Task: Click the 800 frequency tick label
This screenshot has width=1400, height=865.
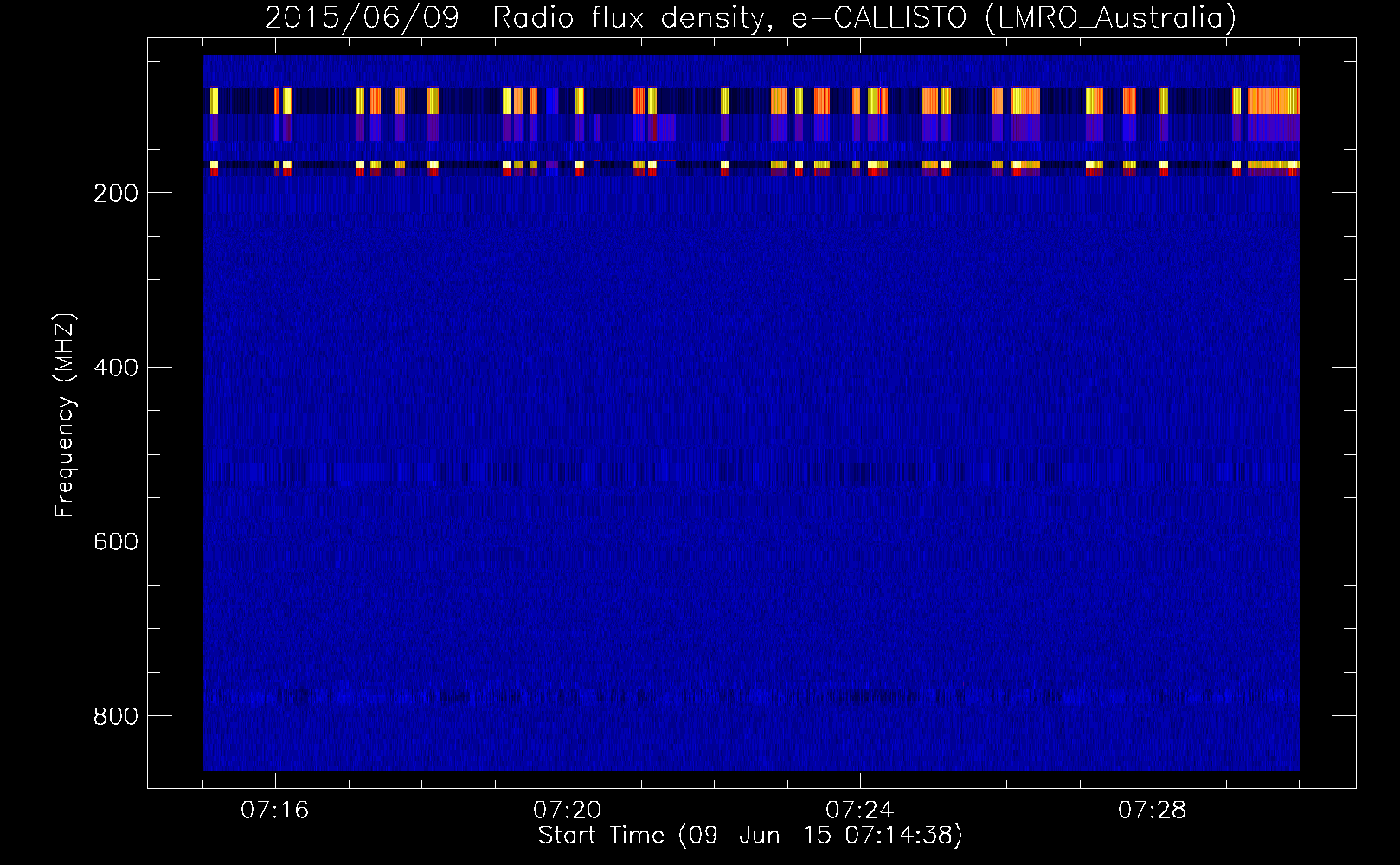Action: click(x=116, y=716)
